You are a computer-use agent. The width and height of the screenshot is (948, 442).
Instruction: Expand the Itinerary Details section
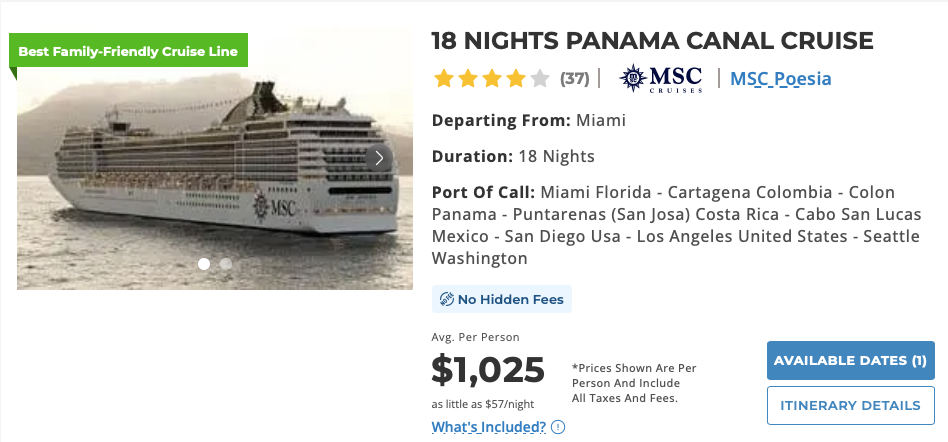[850, 406]
